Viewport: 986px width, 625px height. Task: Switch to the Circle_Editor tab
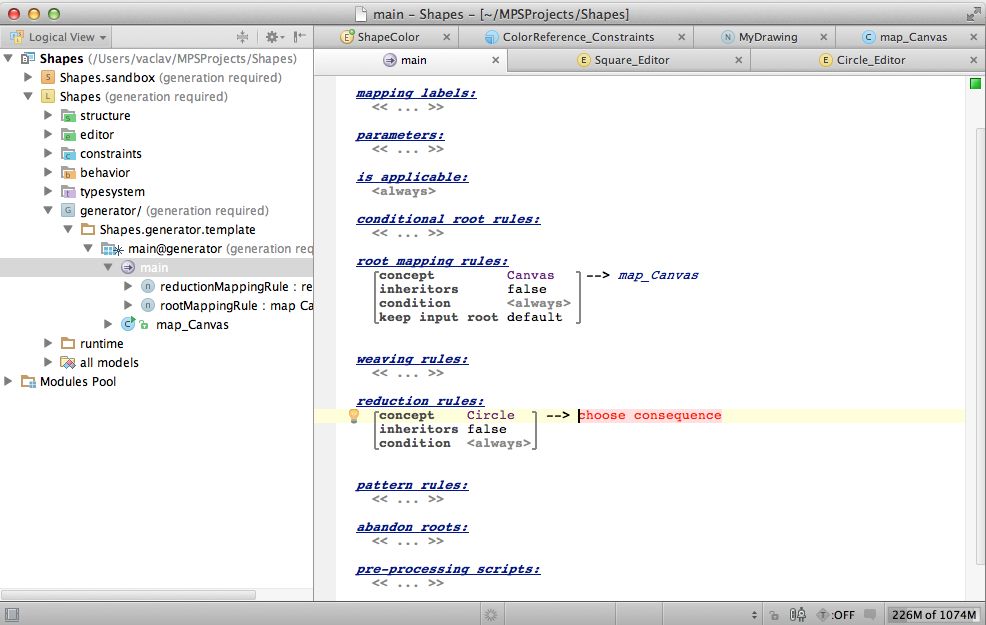point(870,60)
